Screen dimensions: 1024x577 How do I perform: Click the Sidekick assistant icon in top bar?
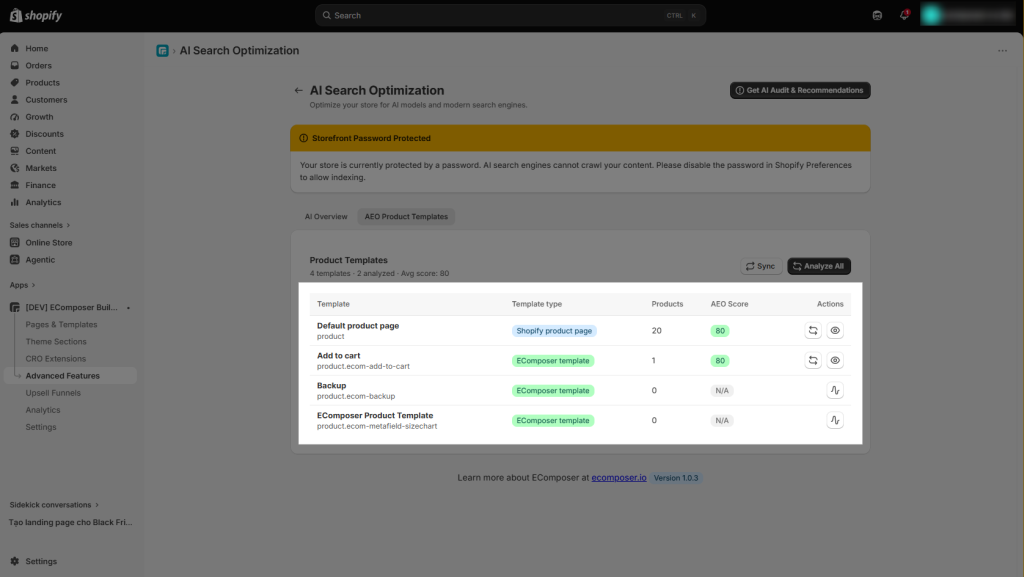877,15
